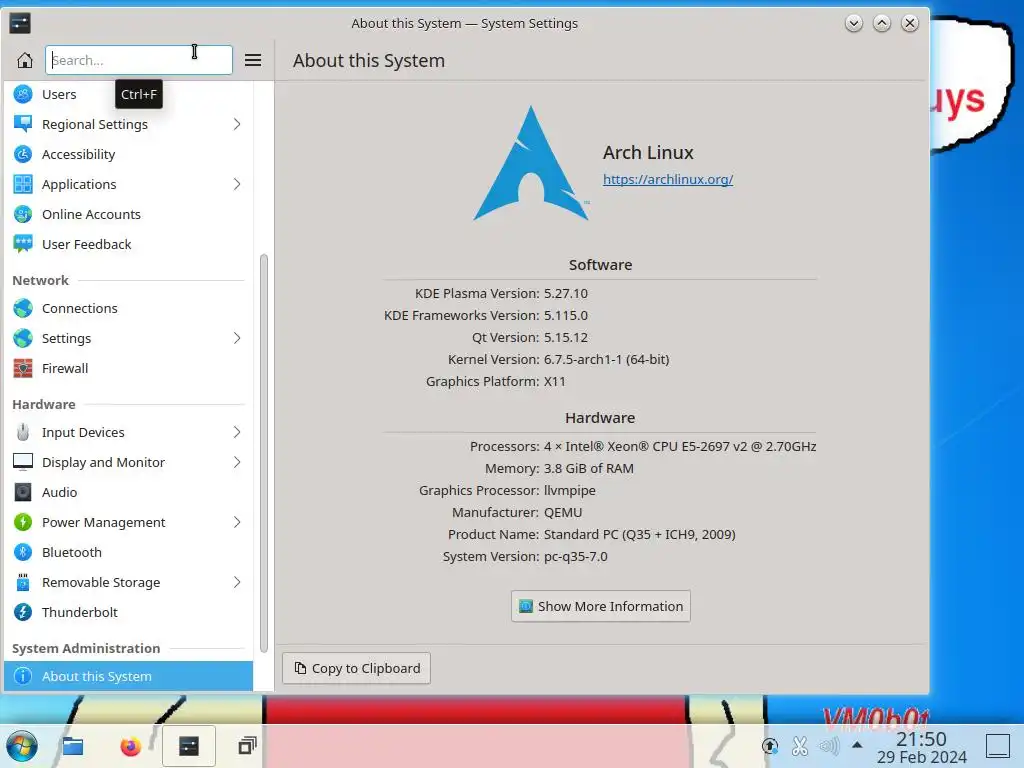Open the Thunderbolt entry
The image size is (1024, 768).
(x=128, y=613)
